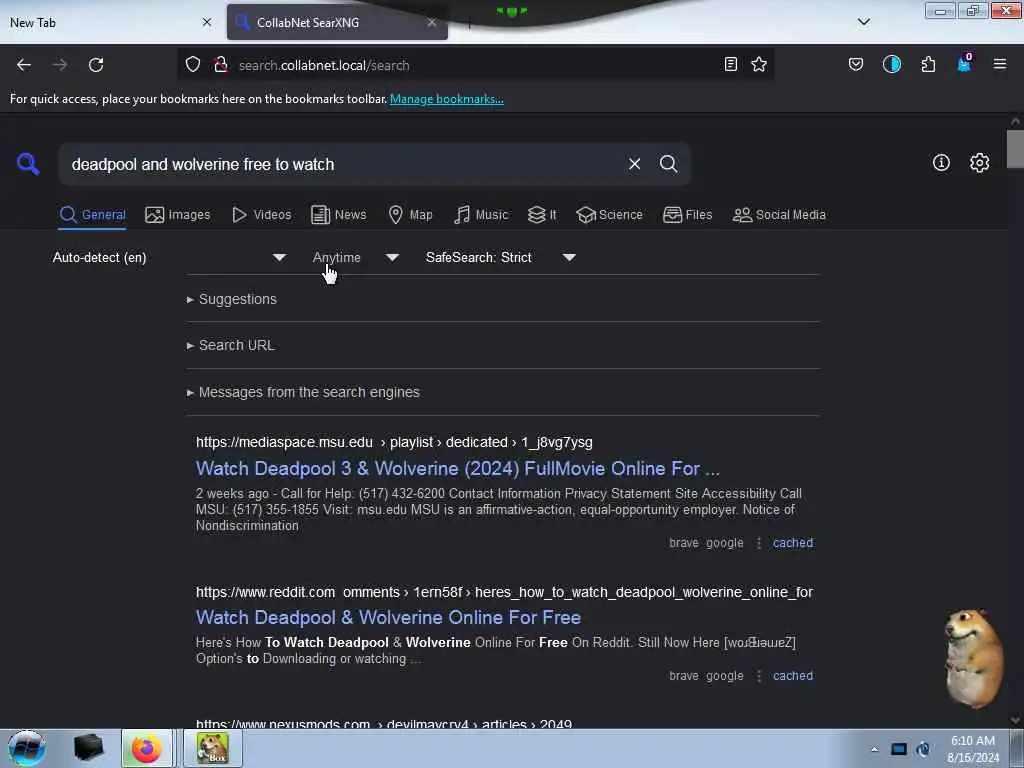Select the Social Media search category
Screen dimensions: 1024x768
tap(779, 214)
